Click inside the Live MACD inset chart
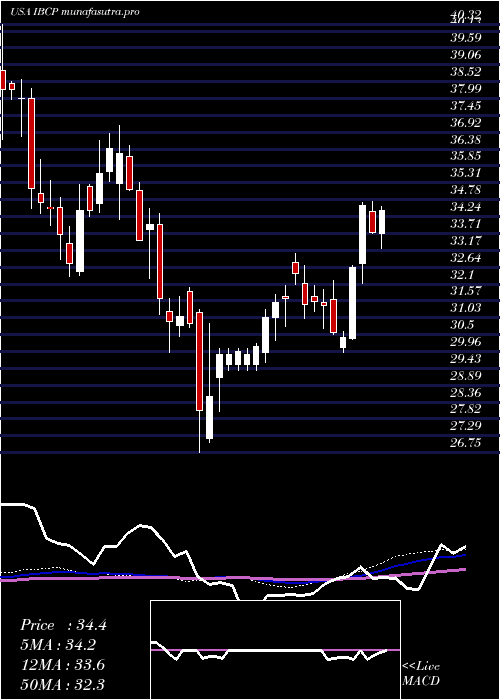This screenshot has width=500, height=700. point(275,650)
